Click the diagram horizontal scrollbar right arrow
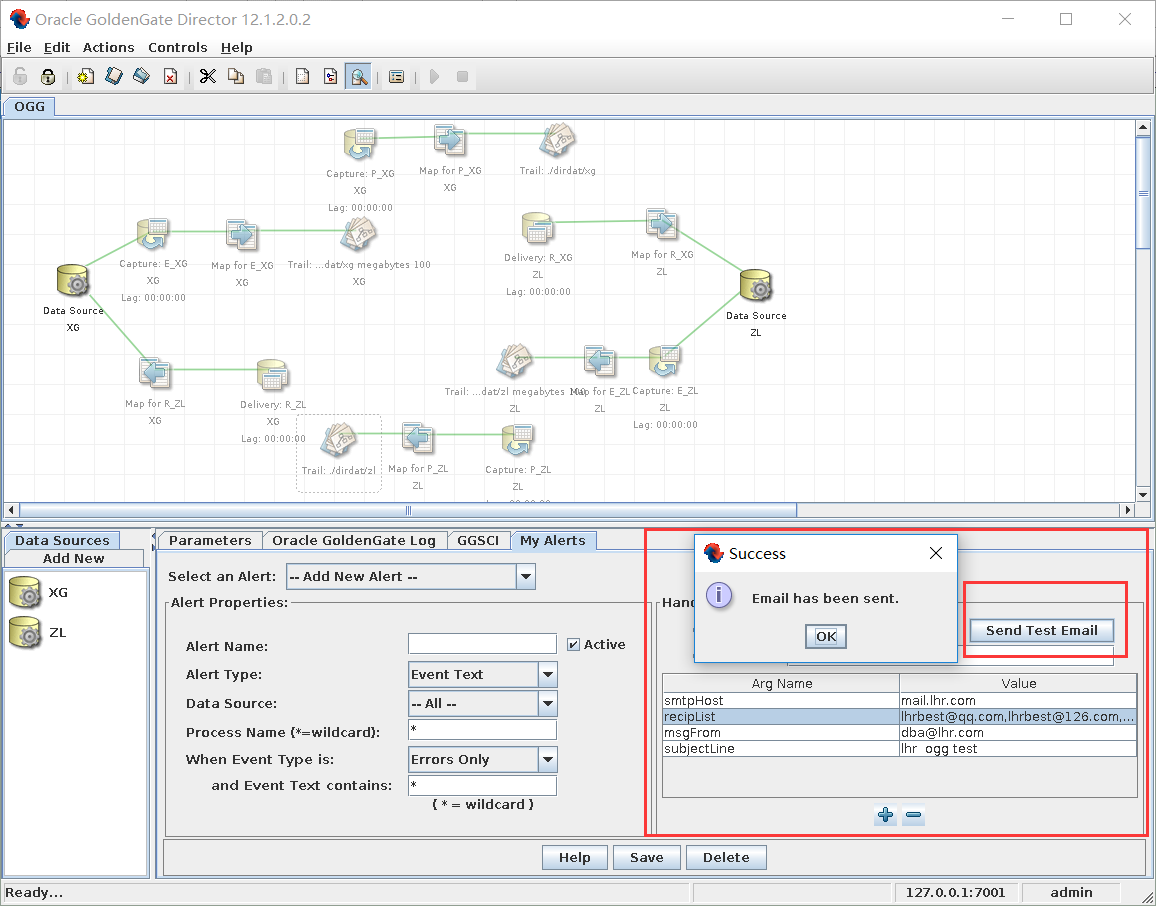The image size is (1156, 906). tap(1127, 510)
